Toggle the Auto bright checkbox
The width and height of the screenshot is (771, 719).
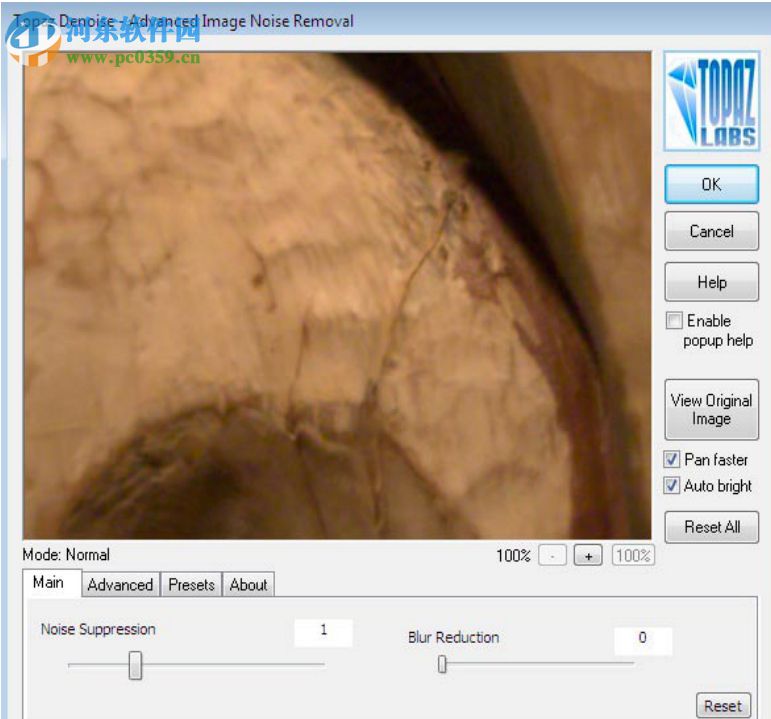(672, 485)
